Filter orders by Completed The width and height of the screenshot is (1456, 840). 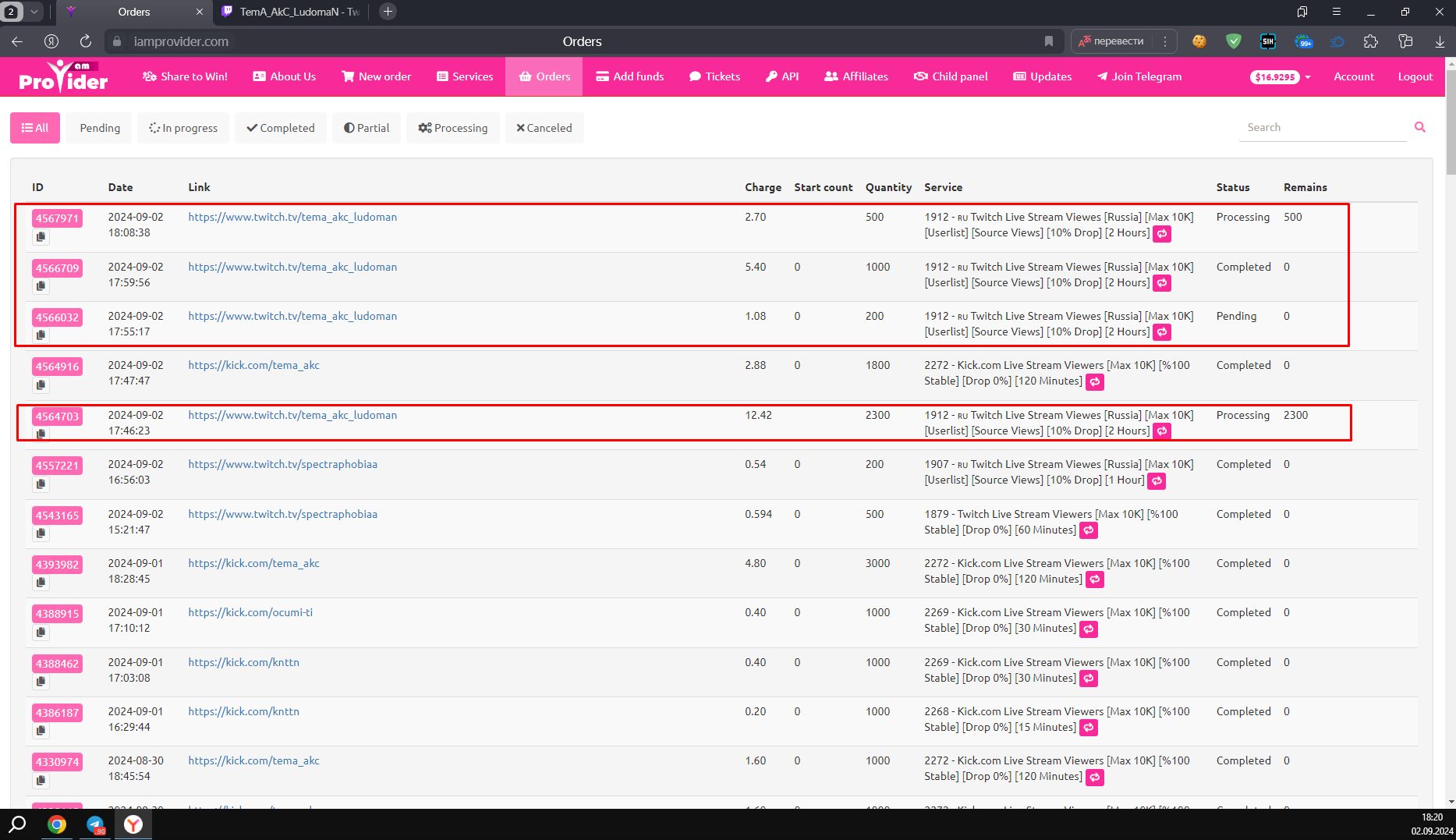281,128
